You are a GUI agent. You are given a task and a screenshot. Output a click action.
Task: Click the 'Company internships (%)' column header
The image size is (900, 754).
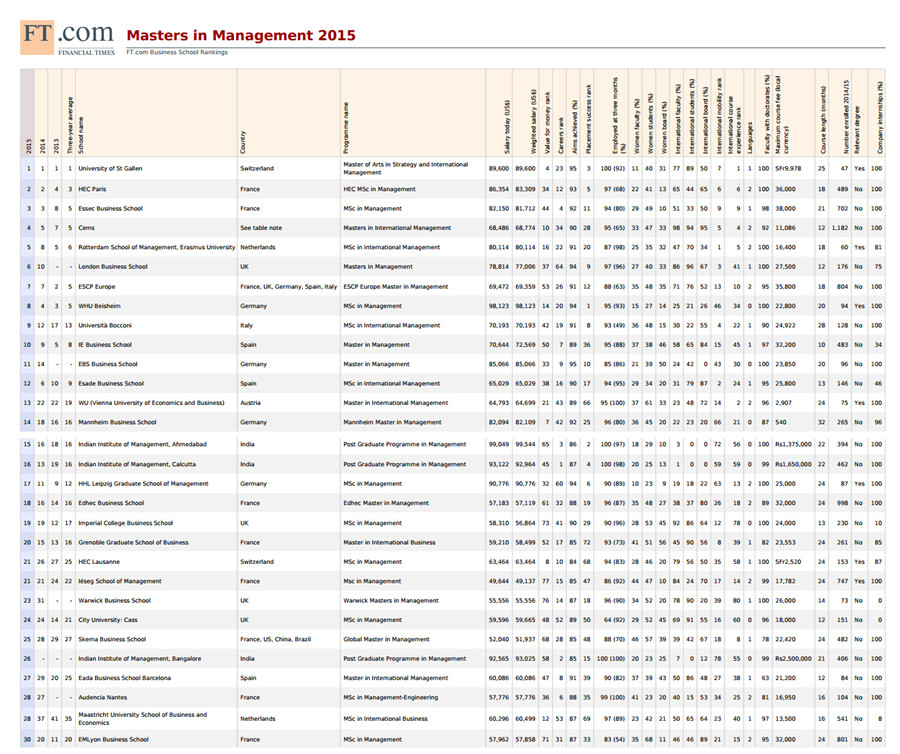[x=879, y=118]
